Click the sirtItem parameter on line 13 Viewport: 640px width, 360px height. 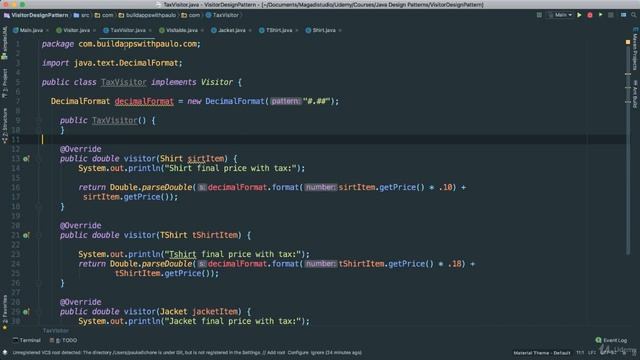point(206,158)
